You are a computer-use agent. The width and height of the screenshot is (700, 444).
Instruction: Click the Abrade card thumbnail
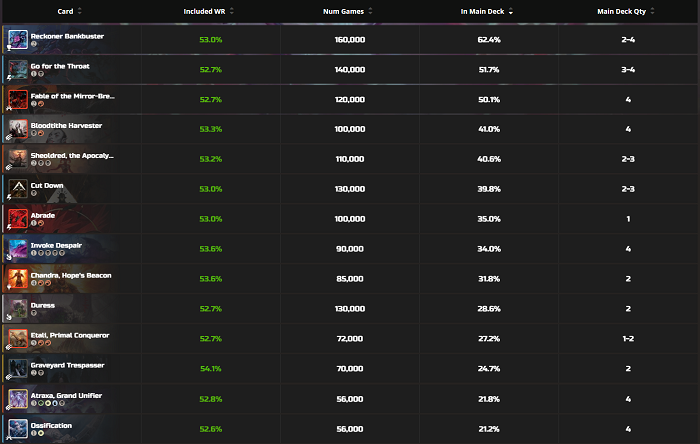coord(18,219)
